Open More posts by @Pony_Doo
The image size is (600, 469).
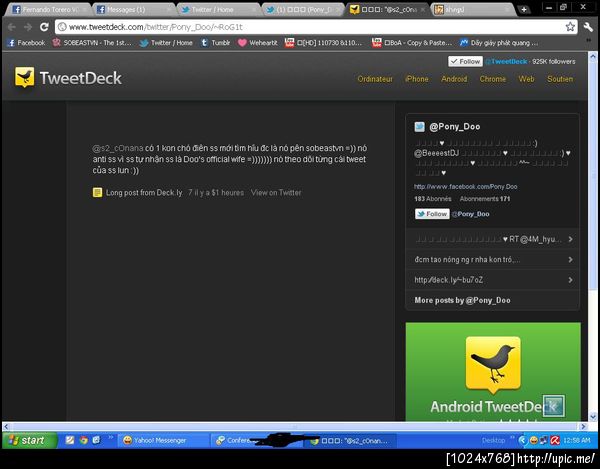coord(462,300)
